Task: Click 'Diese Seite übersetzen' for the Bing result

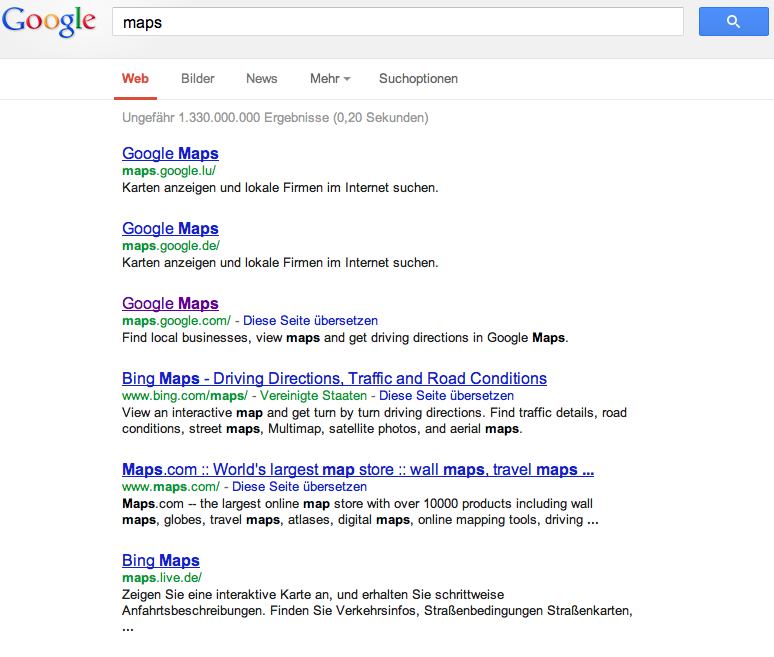Action: tap(446, 396)
